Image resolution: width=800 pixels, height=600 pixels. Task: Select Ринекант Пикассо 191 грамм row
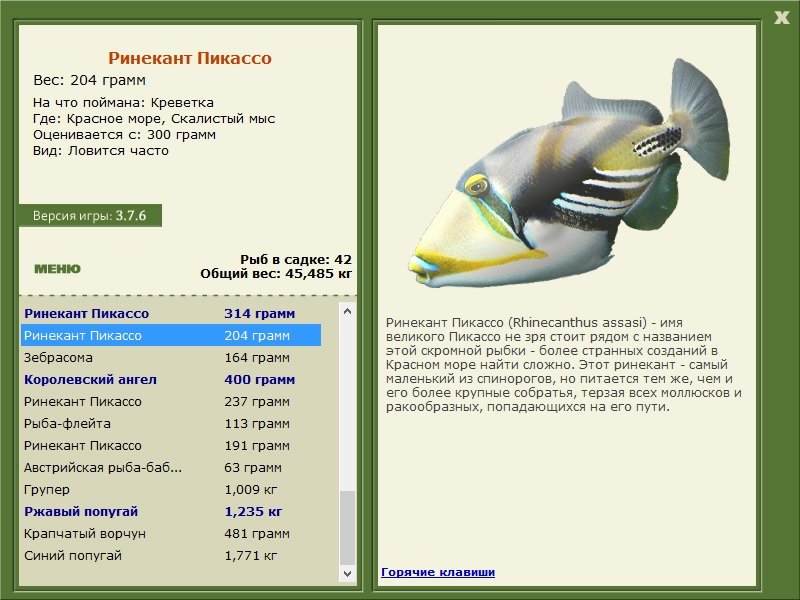(171, 445)
